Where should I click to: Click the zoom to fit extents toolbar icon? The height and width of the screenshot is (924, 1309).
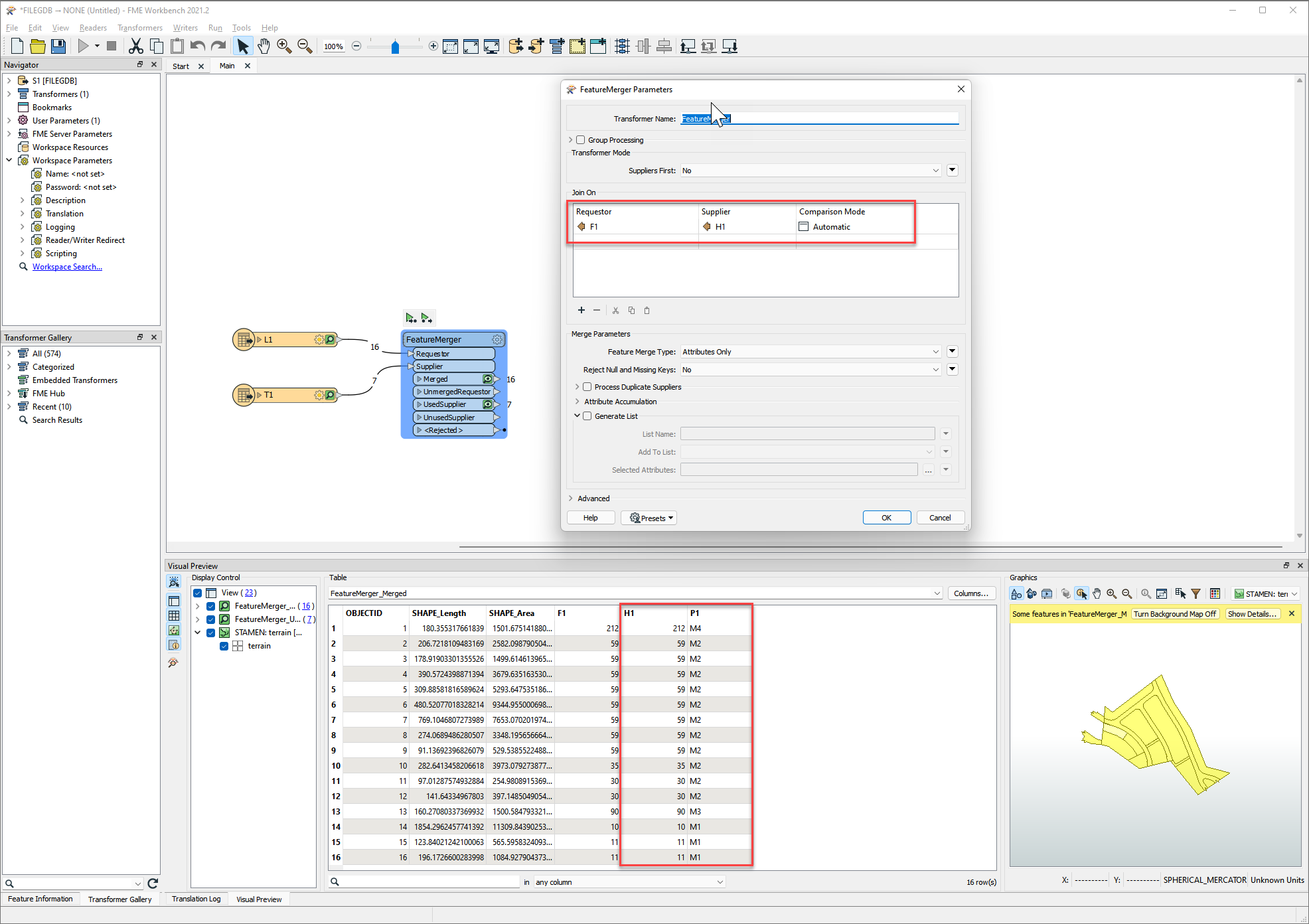tap(451, 46)
